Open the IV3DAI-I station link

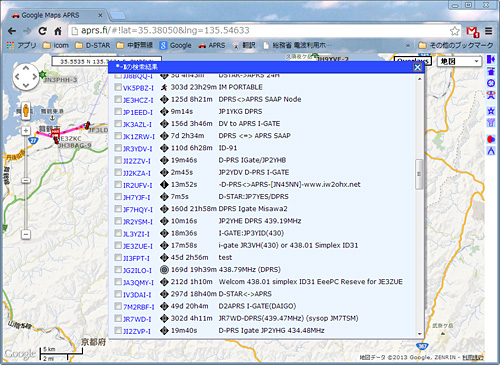pyautogui.click(x=137, y=295)
